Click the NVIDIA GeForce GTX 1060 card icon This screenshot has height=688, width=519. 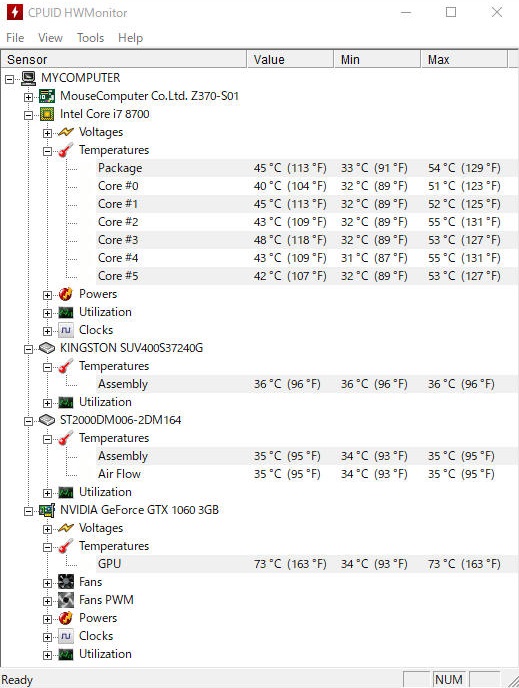(47, 510)
